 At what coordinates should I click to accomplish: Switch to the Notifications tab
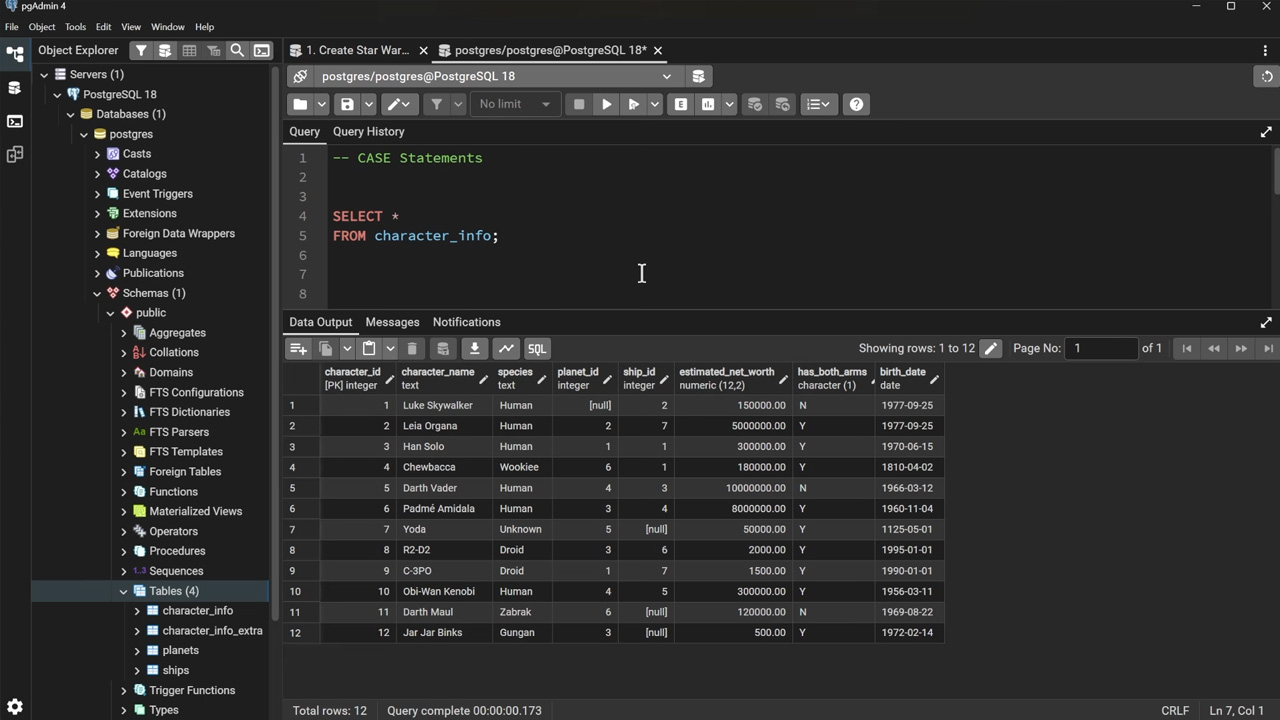tap(466, 322)
